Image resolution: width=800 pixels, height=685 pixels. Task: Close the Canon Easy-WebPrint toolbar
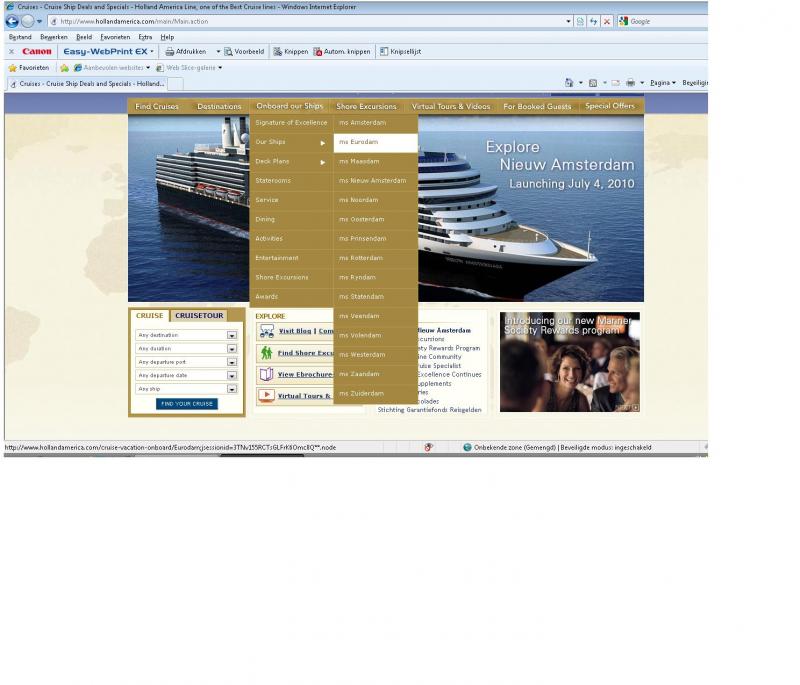click(11, 52)
